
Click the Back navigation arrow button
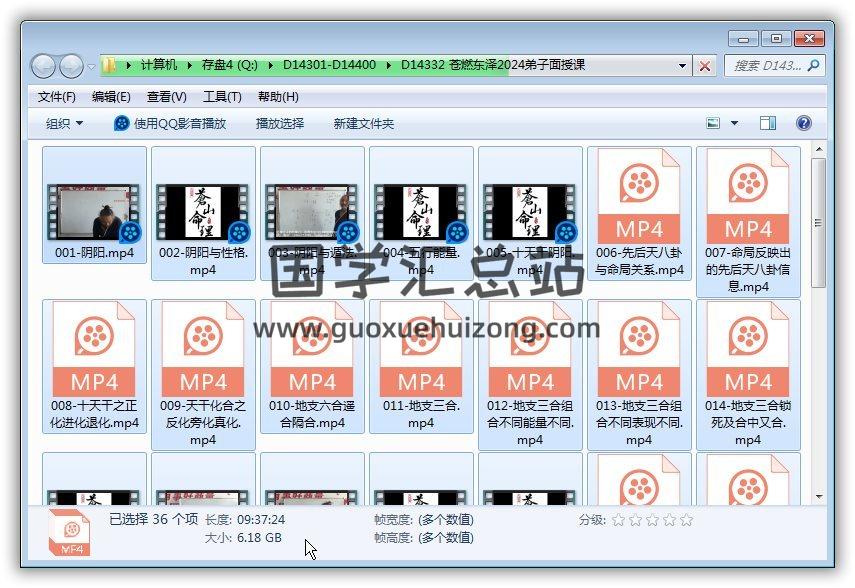point(43,67)
